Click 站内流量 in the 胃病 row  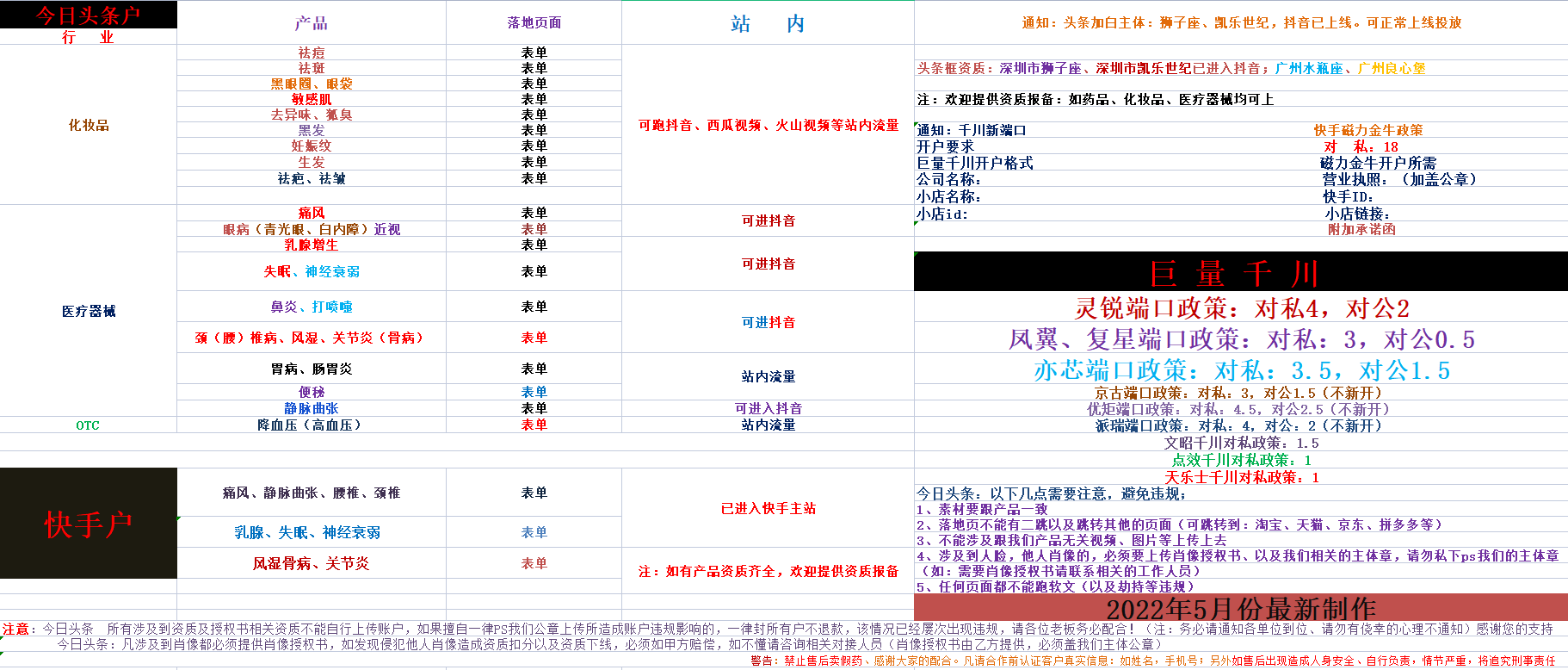click(x=768, y=376)
